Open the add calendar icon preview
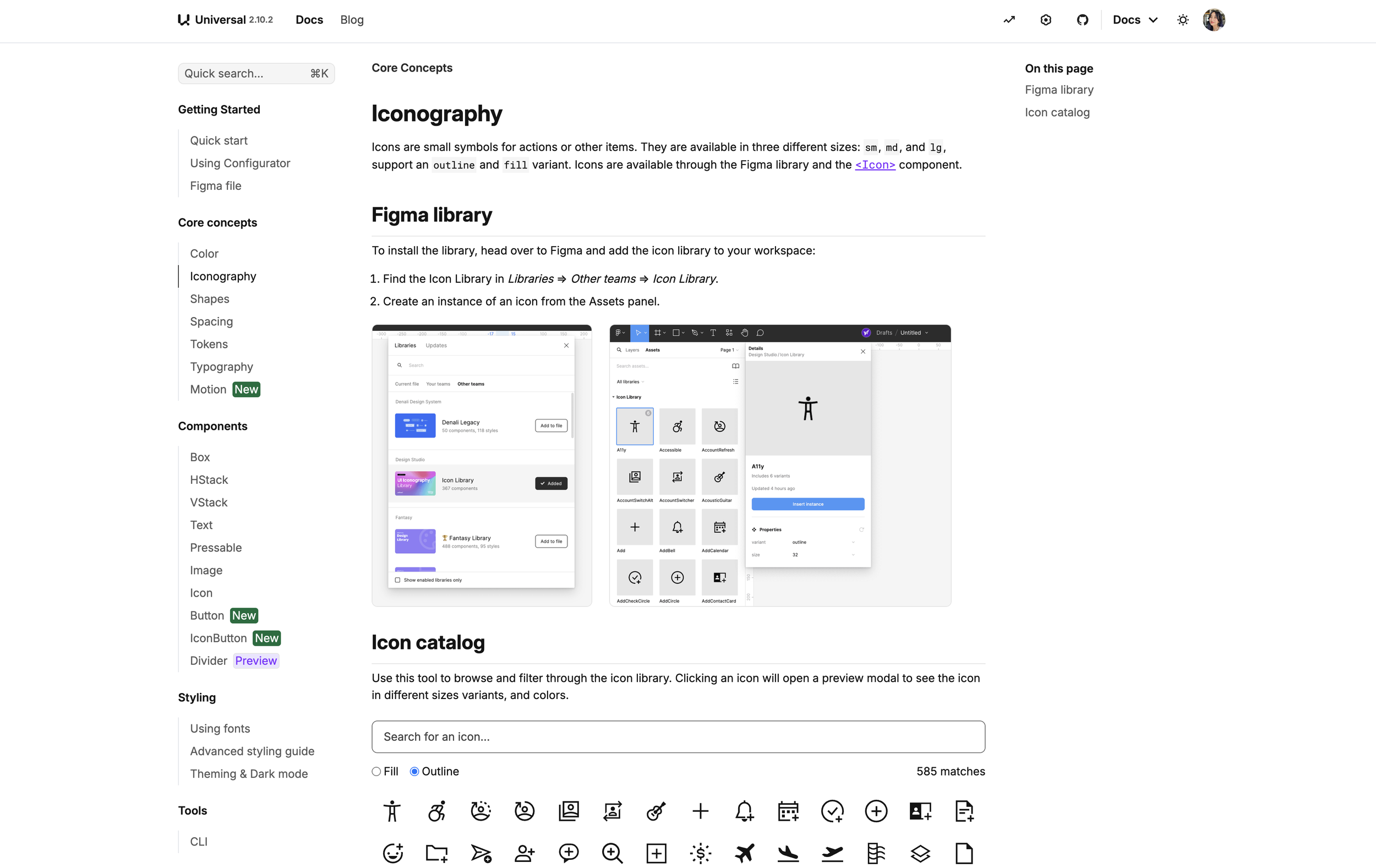This screenshot has width=1376, height=868. (788, 811)
